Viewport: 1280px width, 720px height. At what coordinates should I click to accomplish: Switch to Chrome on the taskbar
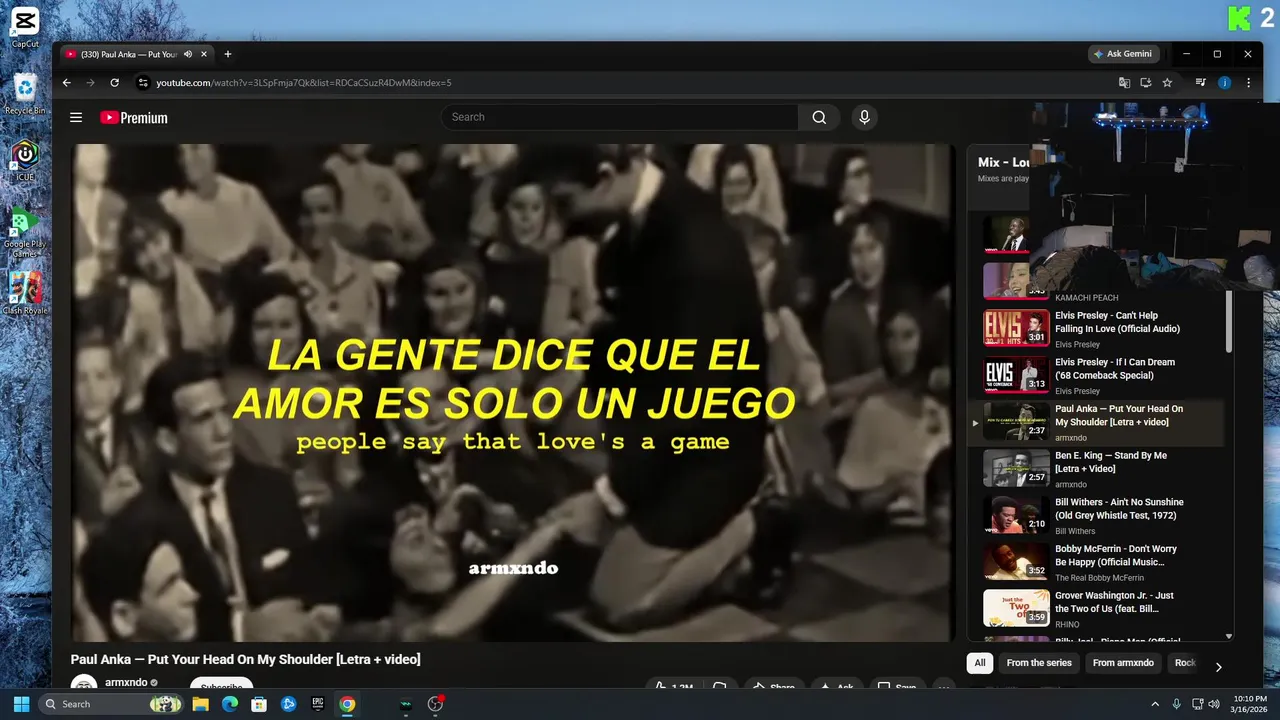347,704
